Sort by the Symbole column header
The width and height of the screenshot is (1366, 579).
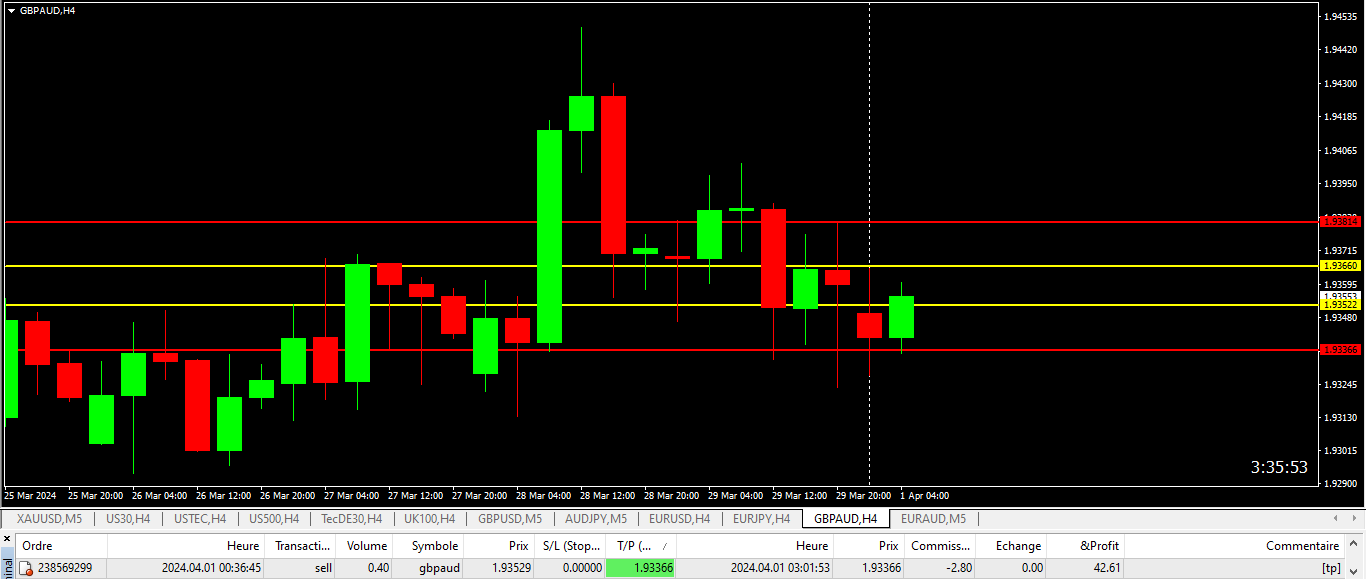pyautogui.click(x=429, y=546)
